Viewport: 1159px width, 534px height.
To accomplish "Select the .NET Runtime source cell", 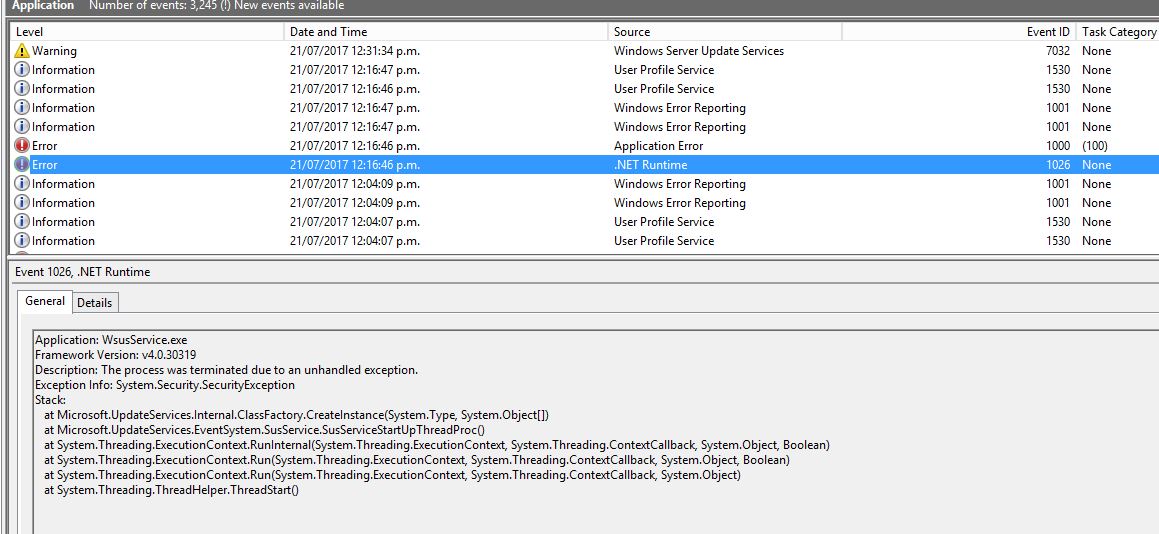I will point(650,165).
